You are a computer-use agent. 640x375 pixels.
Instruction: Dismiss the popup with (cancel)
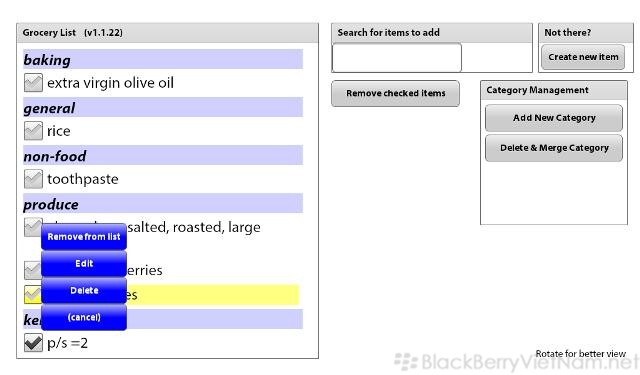[84, 317]
